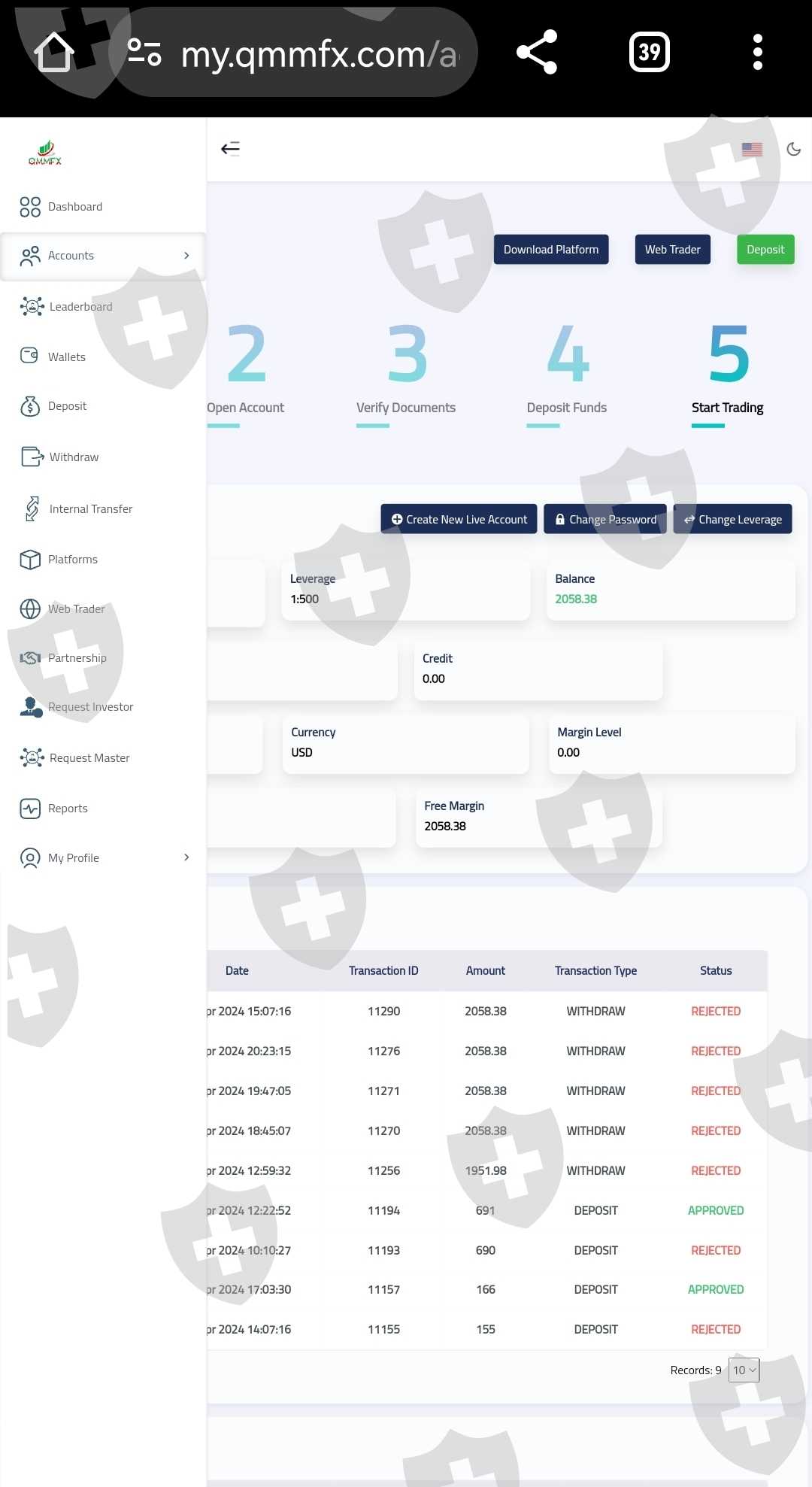Click transaction ID 11194
This screenshot has height=1487, width=812.
(383, 1210)
